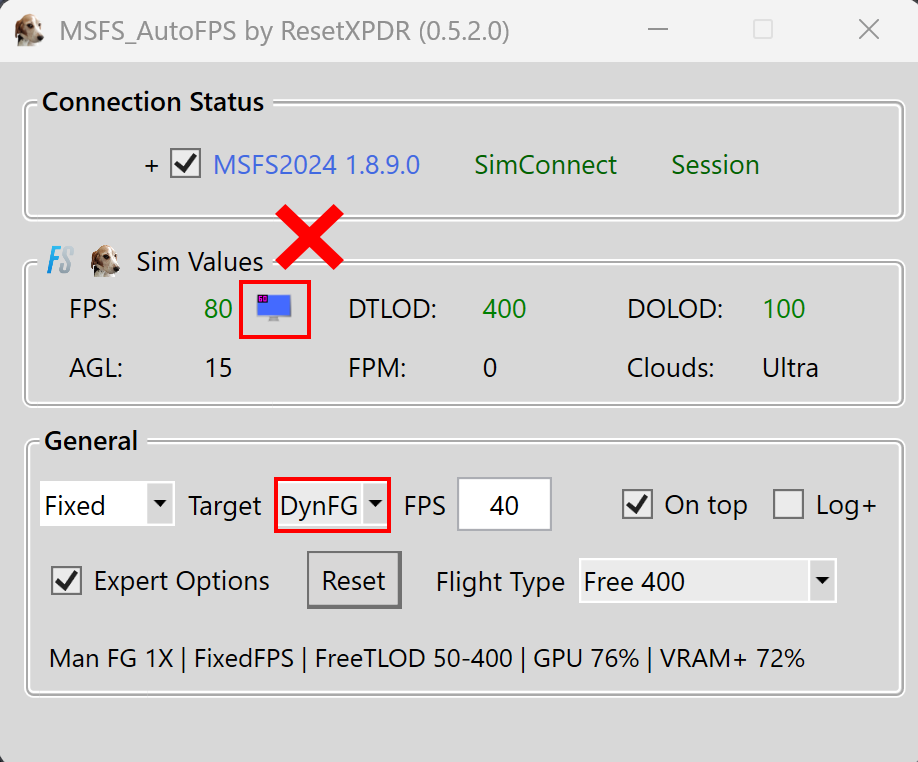Click the DOLOD value 100

click(x=784, y=309)
